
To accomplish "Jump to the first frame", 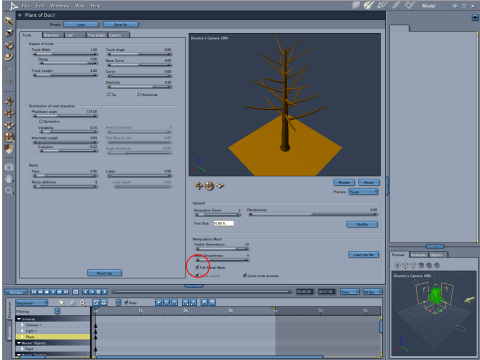I will pos(34,292).
